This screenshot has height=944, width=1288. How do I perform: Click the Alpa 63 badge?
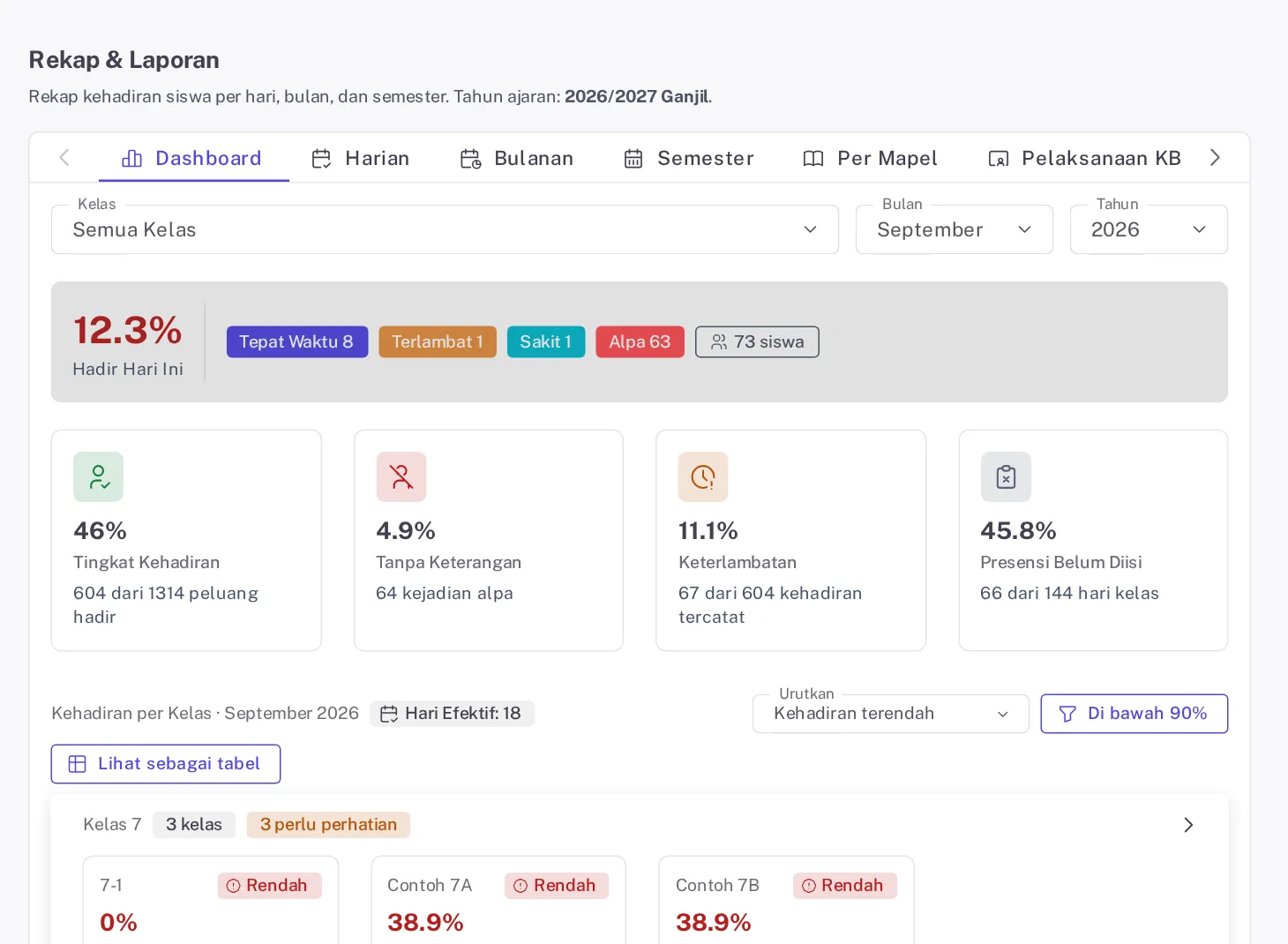click(x=640, y=342)
